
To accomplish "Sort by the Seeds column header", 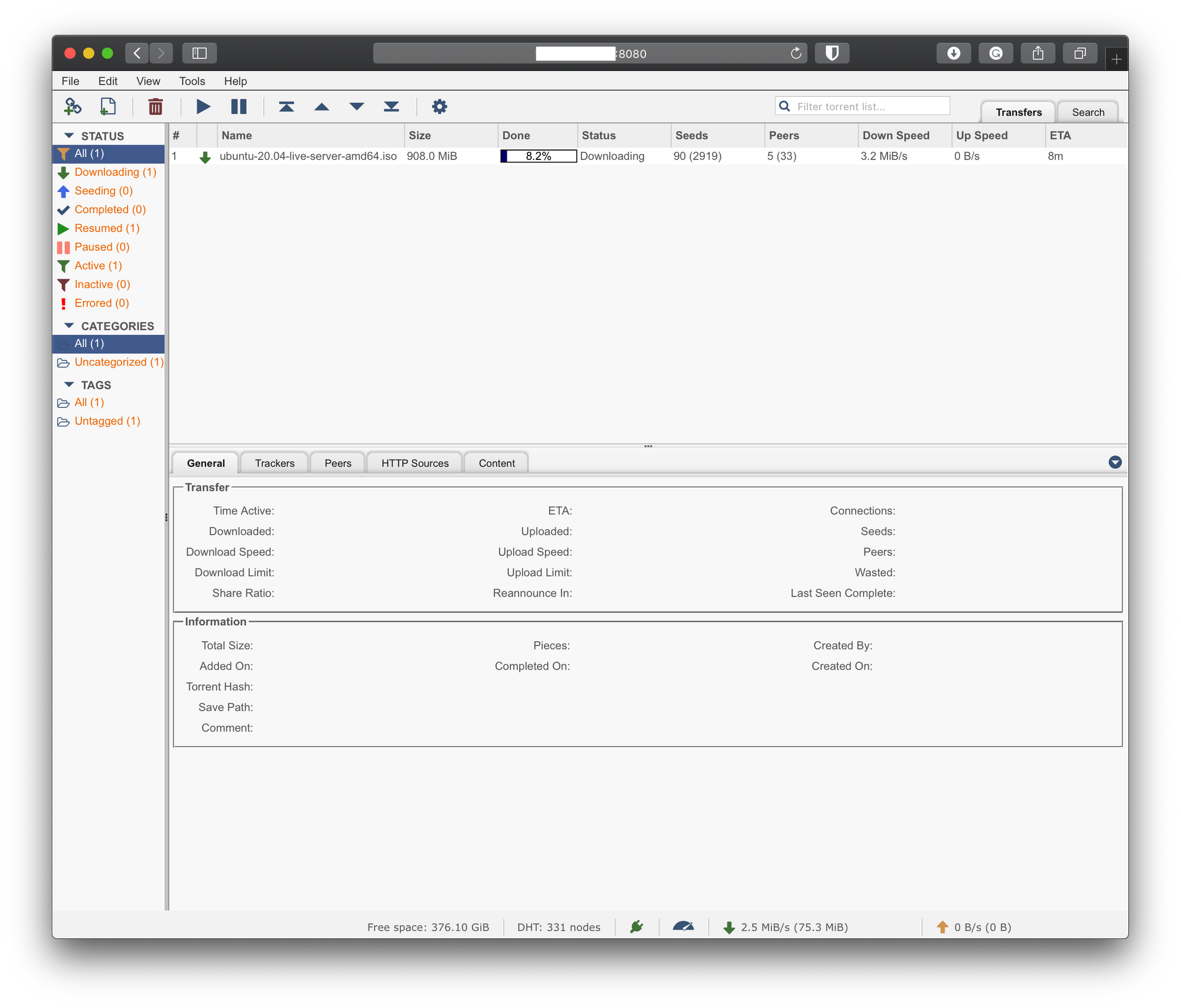I will click(717, 136).
